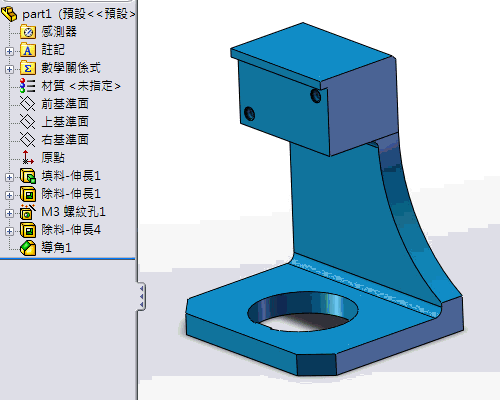The height and width of the screenshot is (400, 500).
Task: Expand the 填料-伸長1 feature node
Action: pos(9,177)
